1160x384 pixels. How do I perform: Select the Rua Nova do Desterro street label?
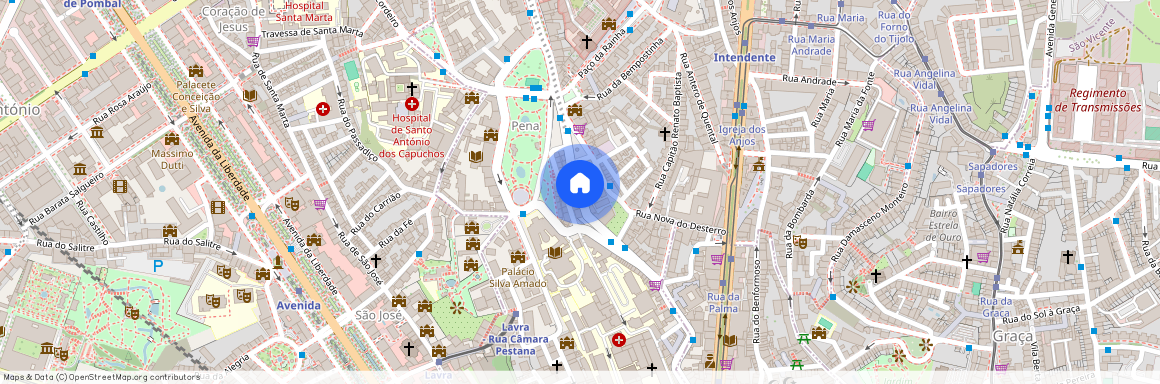[x=681, y=224]
